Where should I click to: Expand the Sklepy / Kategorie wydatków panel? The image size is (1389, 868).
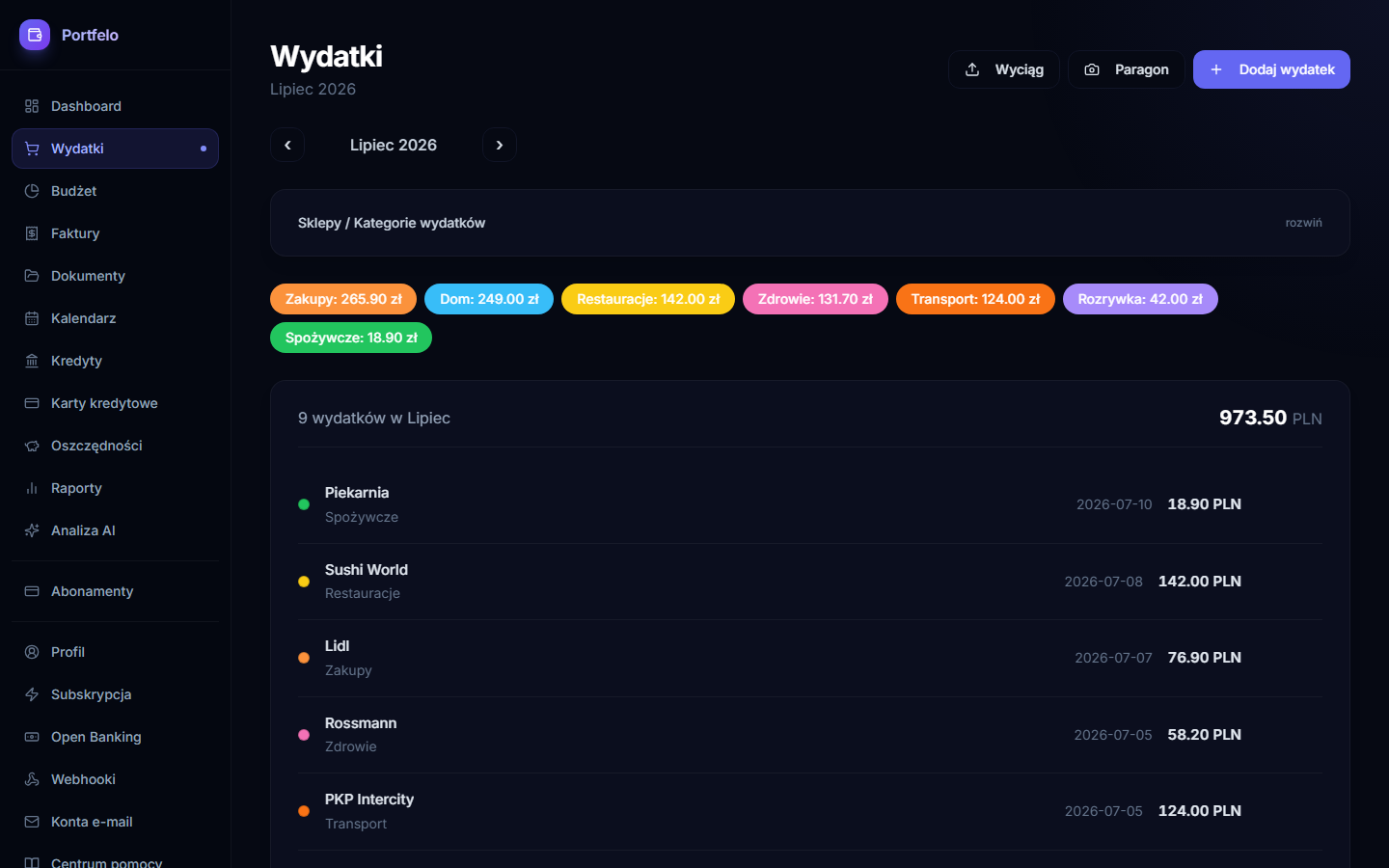(810, 223)
